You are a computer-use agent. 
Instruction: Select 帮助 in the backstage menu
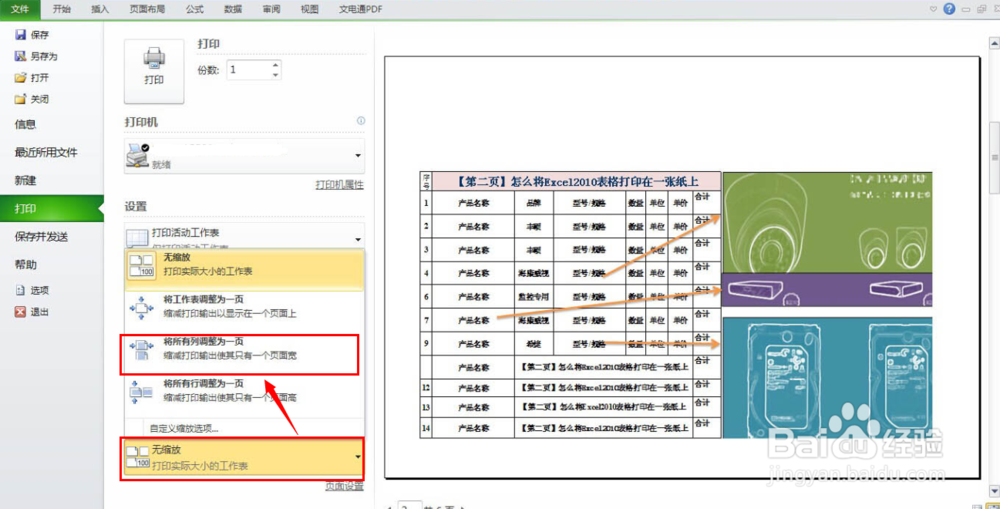(x=26, y=265)
